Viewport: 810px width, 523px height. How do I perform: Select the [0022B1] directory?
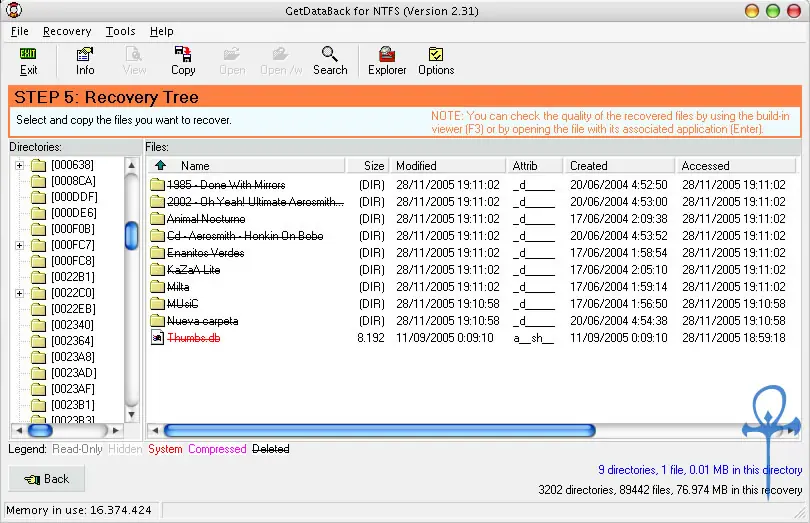[73, 277]
